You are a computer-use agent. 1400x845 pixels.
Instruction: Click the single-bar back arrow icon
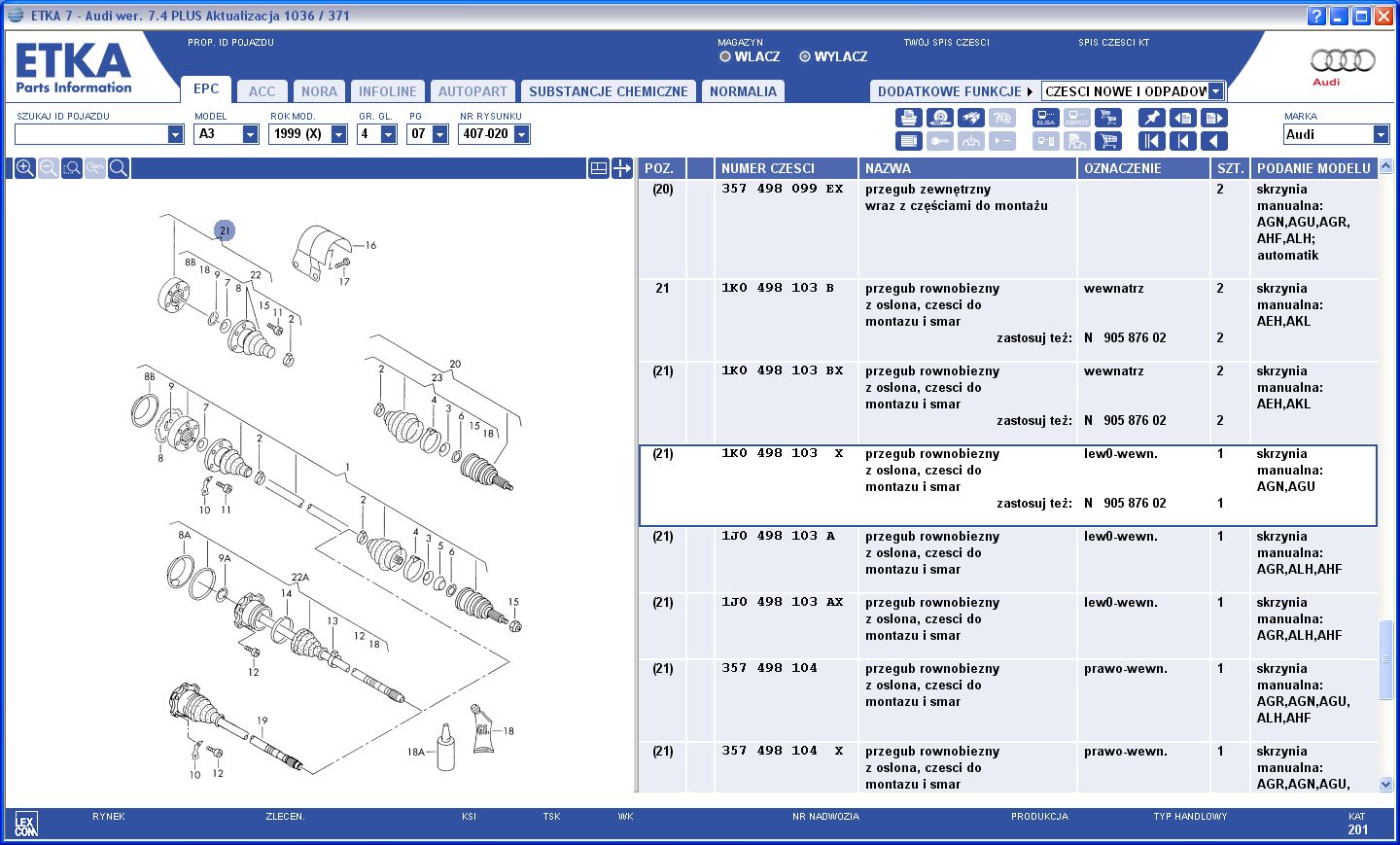(1182, 141)
